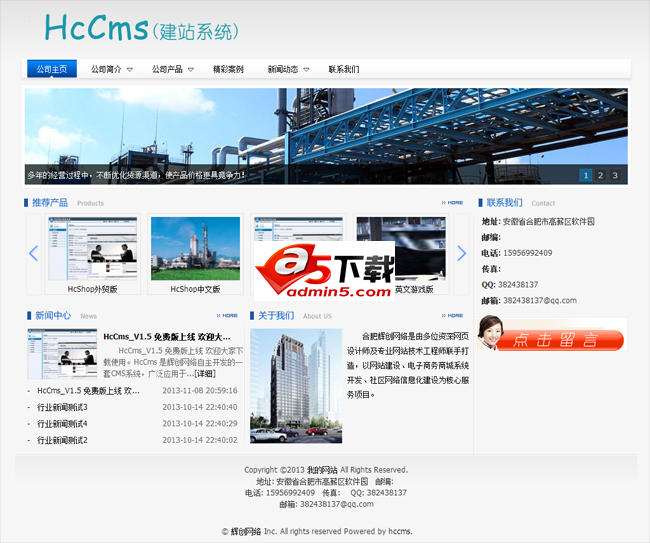The image size is (650, 543).
Task: Click the hccms link in footer
Action: click(400, 531)
